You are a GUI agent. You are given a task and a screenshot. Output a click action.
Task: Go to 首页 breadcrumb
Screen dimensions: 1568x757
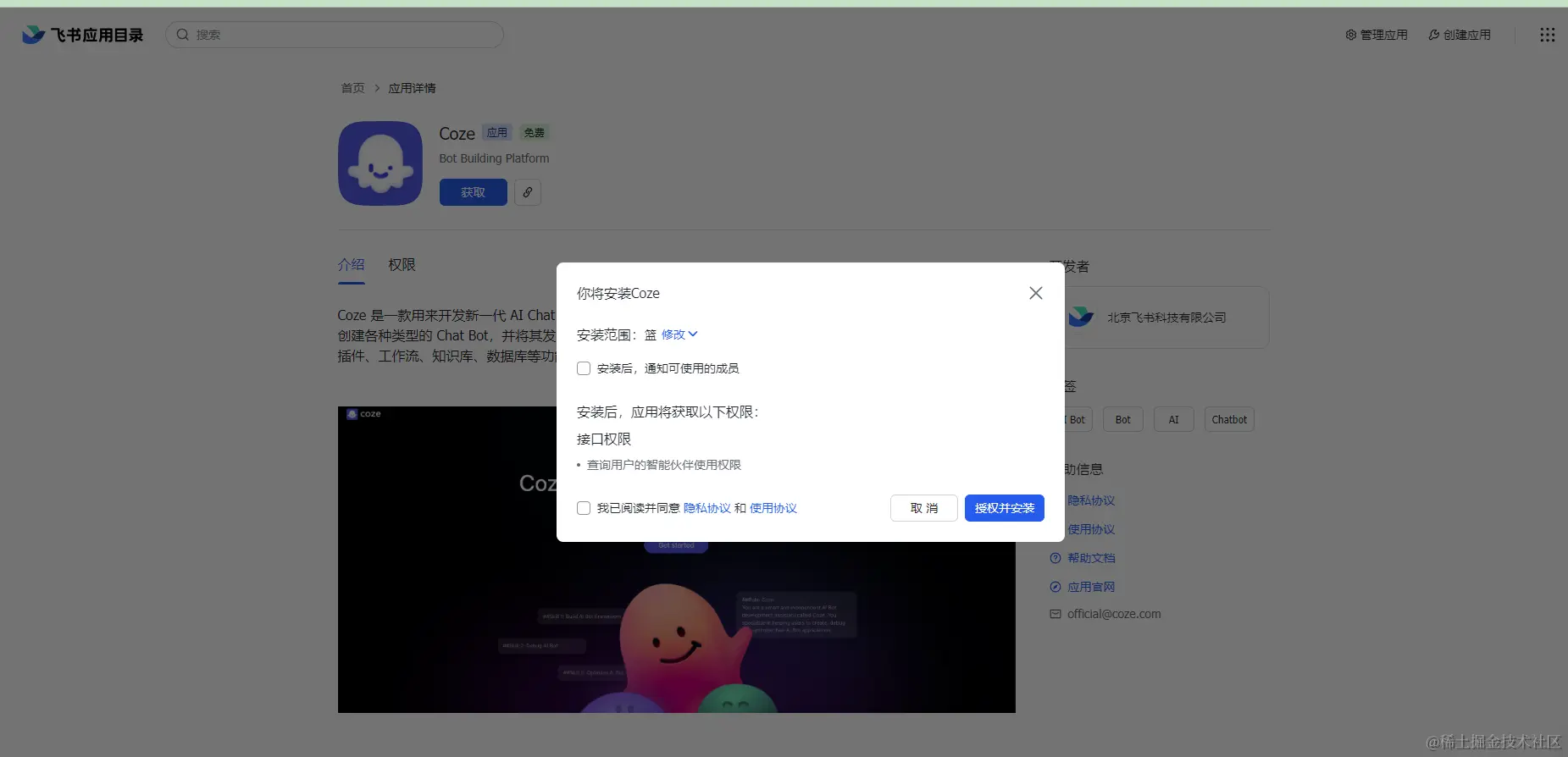(x=352, y=88)
